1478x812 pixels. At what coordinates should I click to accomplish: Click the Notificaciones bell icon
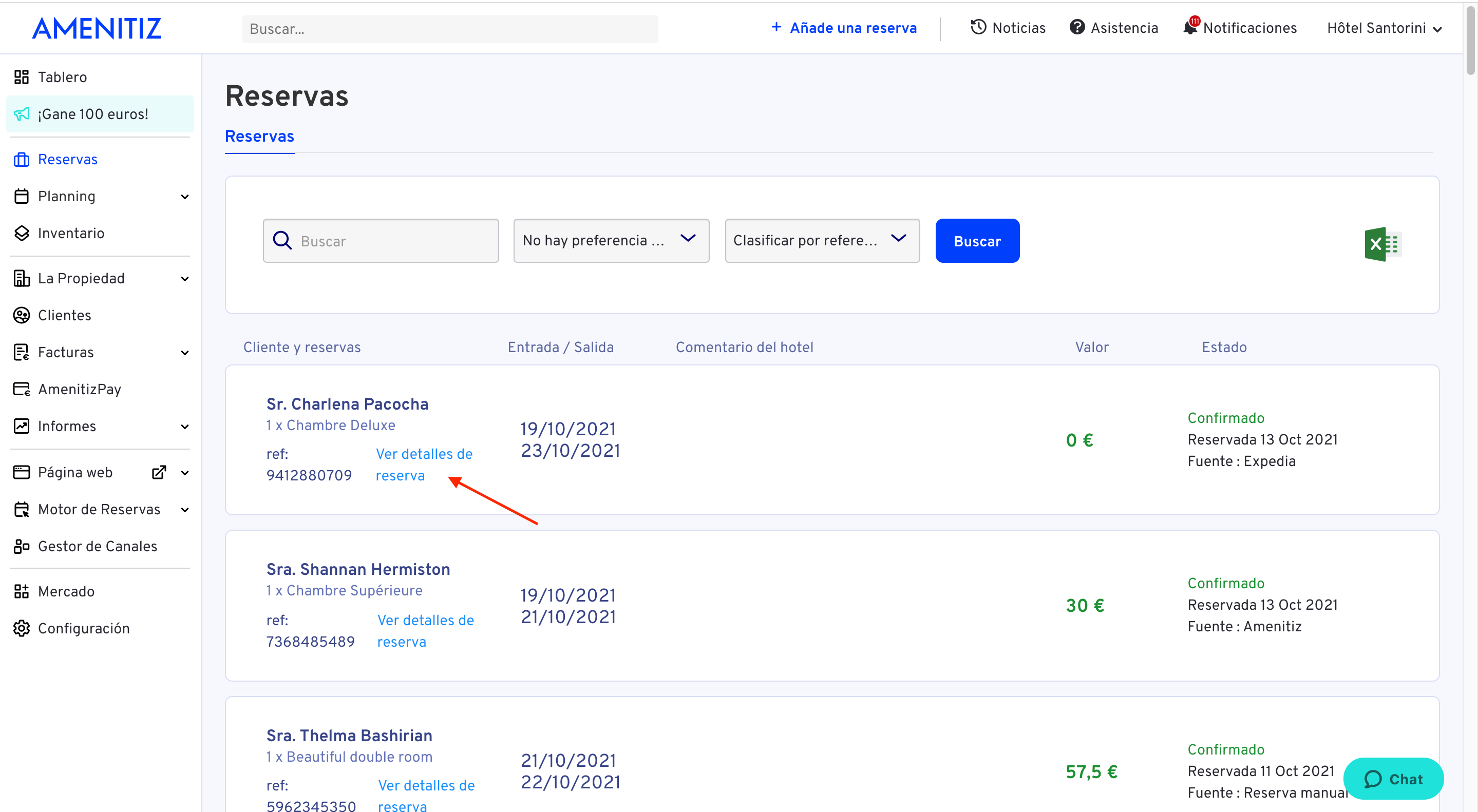pyautogui.click(x=1190, y=27)
